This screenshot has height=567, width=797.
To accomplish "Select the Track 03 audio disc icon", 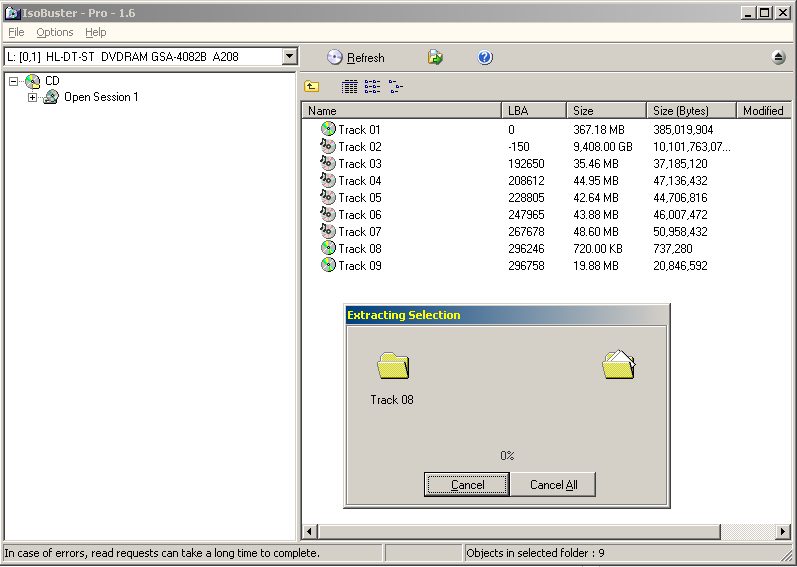I will (328, 163).
